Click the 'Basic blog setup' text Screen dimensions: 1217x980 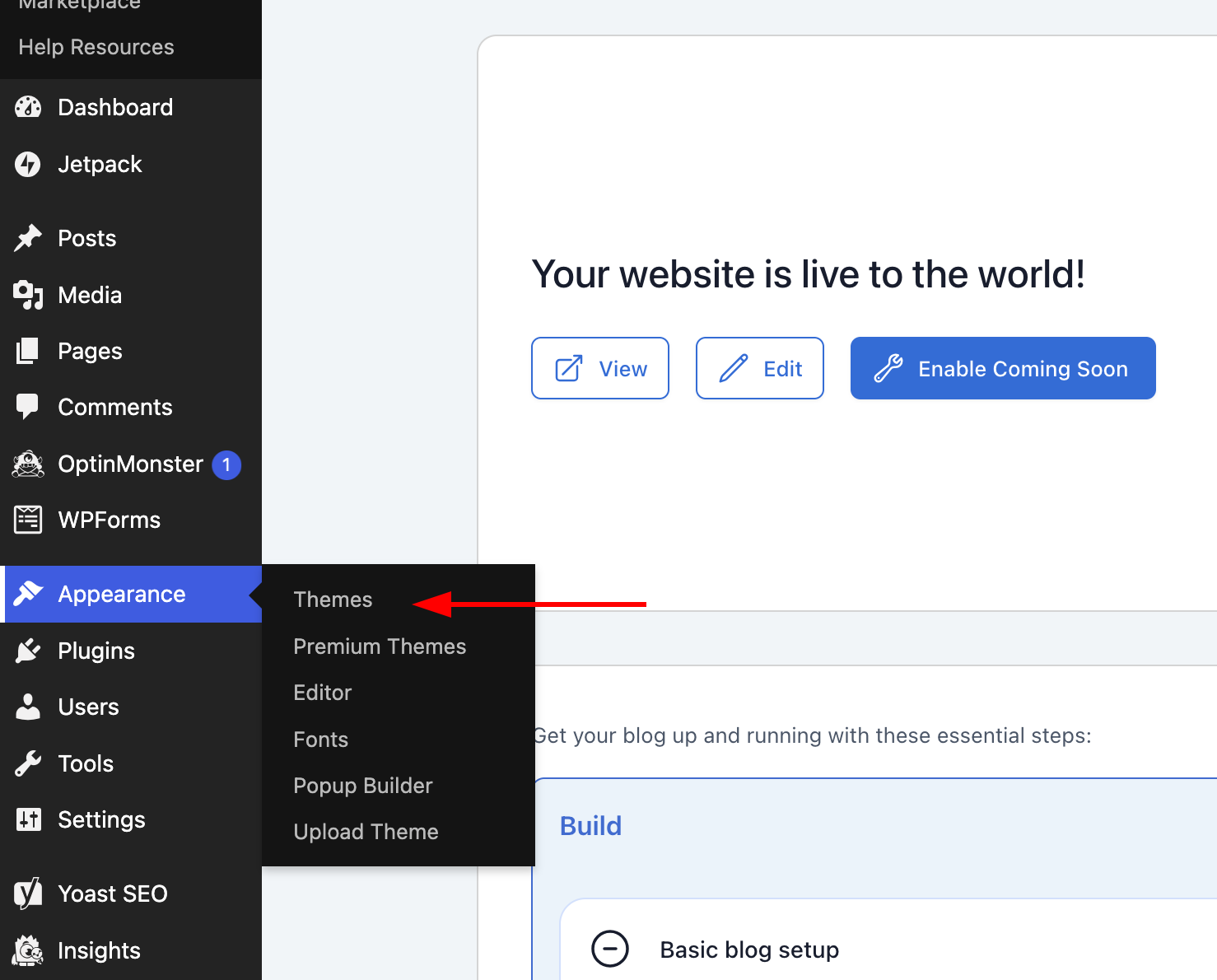click(749, 950)
